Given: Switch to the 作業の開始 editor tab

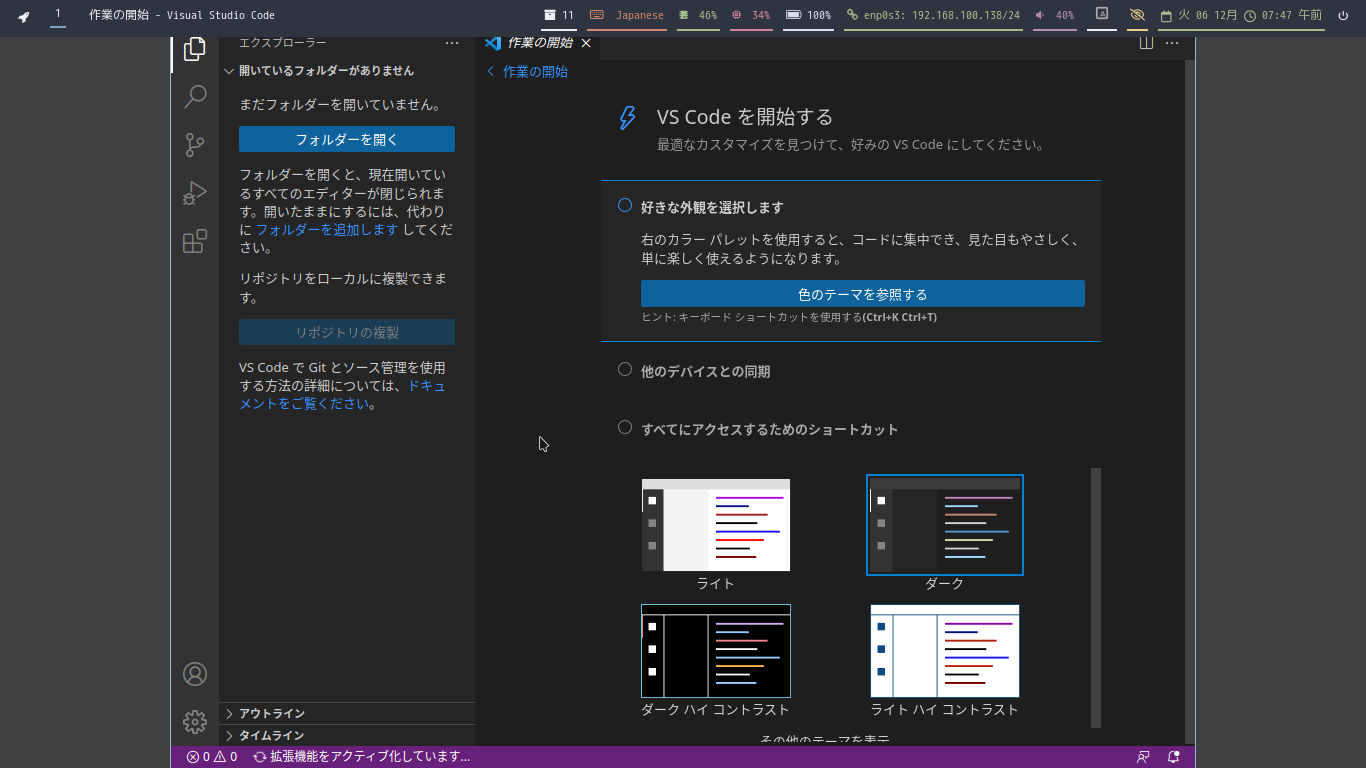Looking at the screenshot, I should coord(538,43).
